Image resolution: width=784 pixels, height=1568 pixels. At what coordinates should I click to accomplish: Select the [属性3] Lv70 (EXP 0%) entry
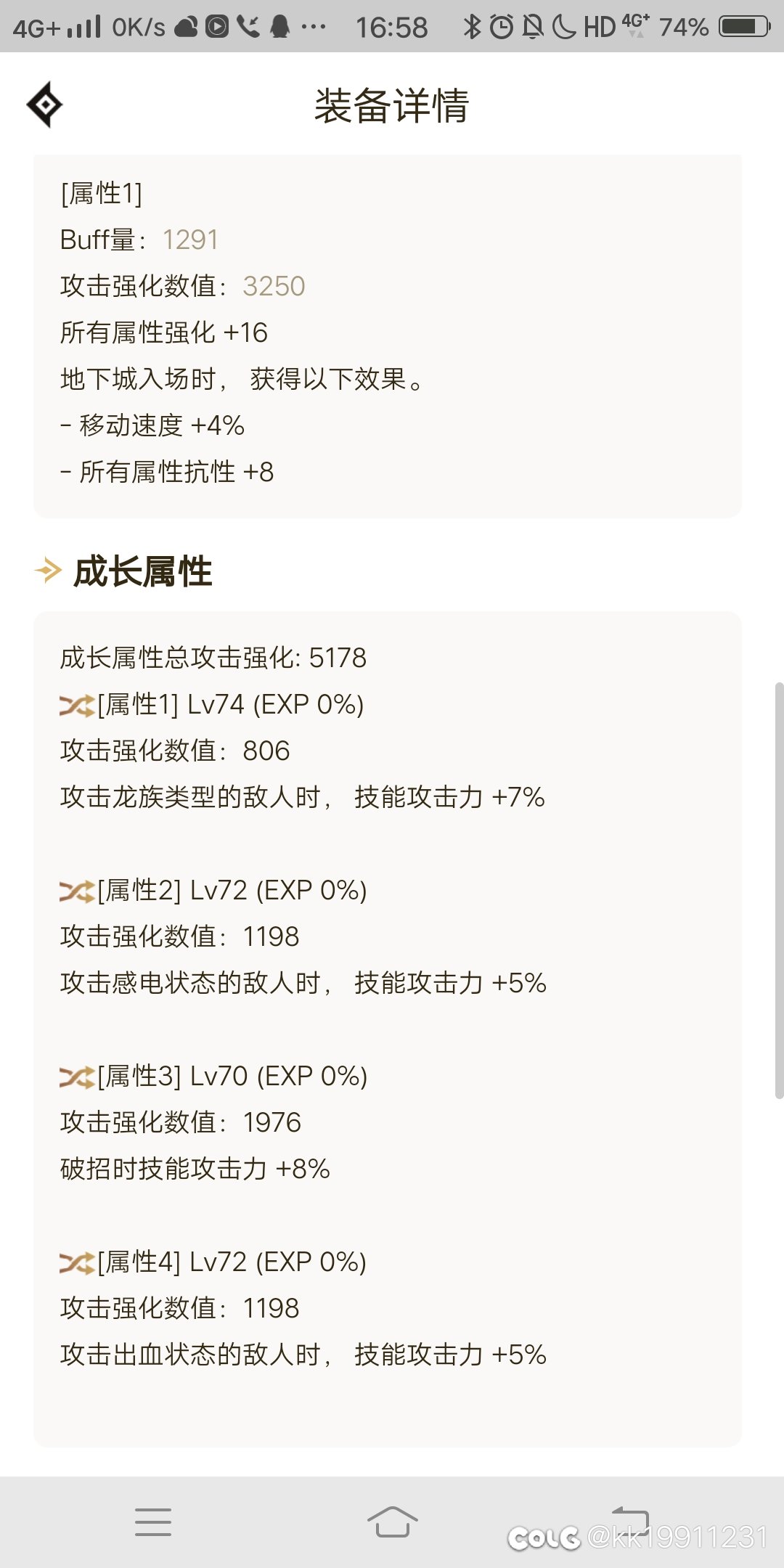[232, 1077]
